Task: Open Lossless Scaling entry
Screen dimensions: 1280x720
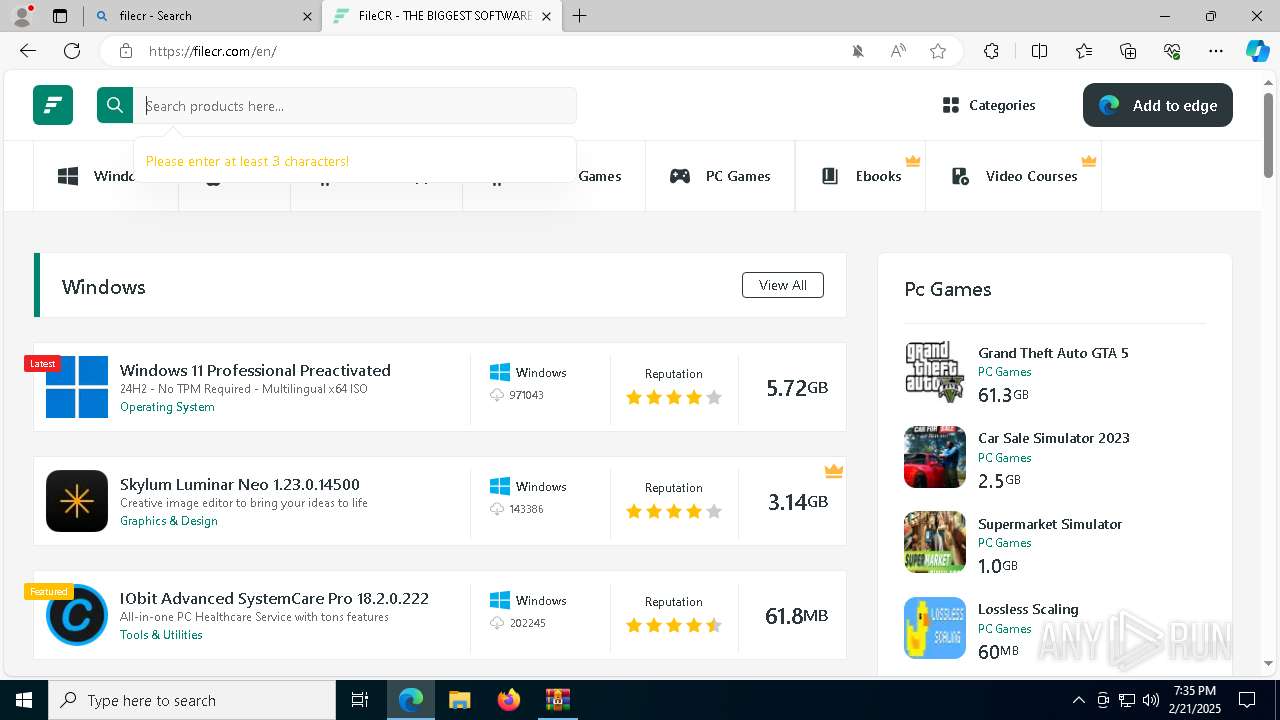Action: (1028, 609)
